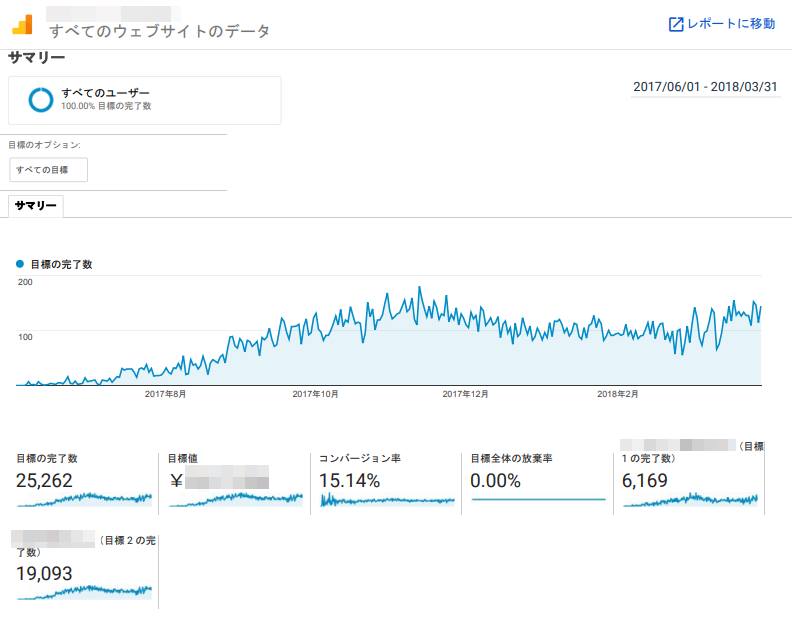Screen dimensions: 792x626
Task: Click the 目標2の完了数 19,093 sparkline
Action: [85, 591]
